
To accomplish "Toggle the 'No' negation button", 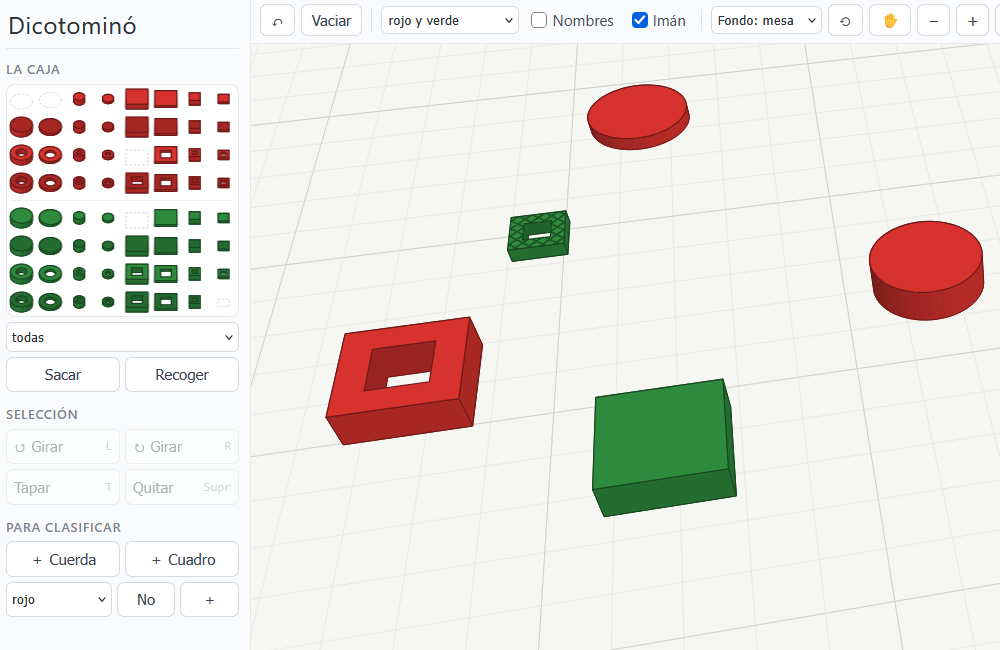I will (x=146, y=600).
